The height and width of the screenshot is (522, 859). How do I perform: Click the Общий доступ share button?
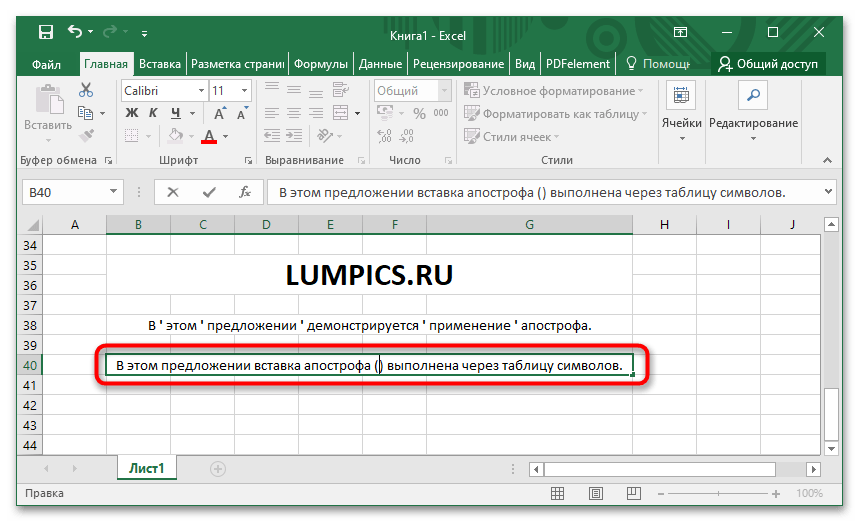(x=769, y=64)
